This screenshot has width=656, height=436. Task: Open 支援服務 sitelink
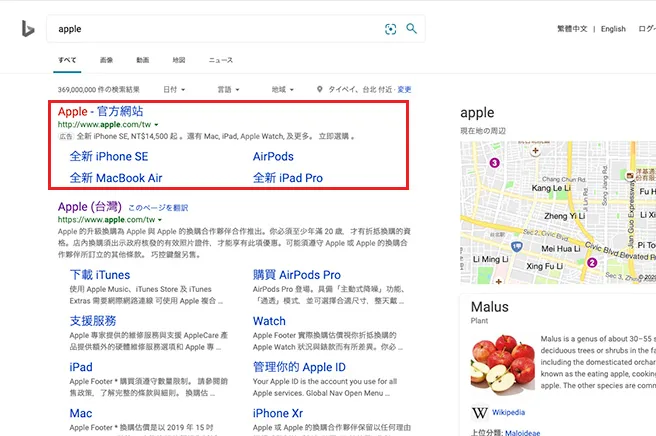[x=93, y=321]
